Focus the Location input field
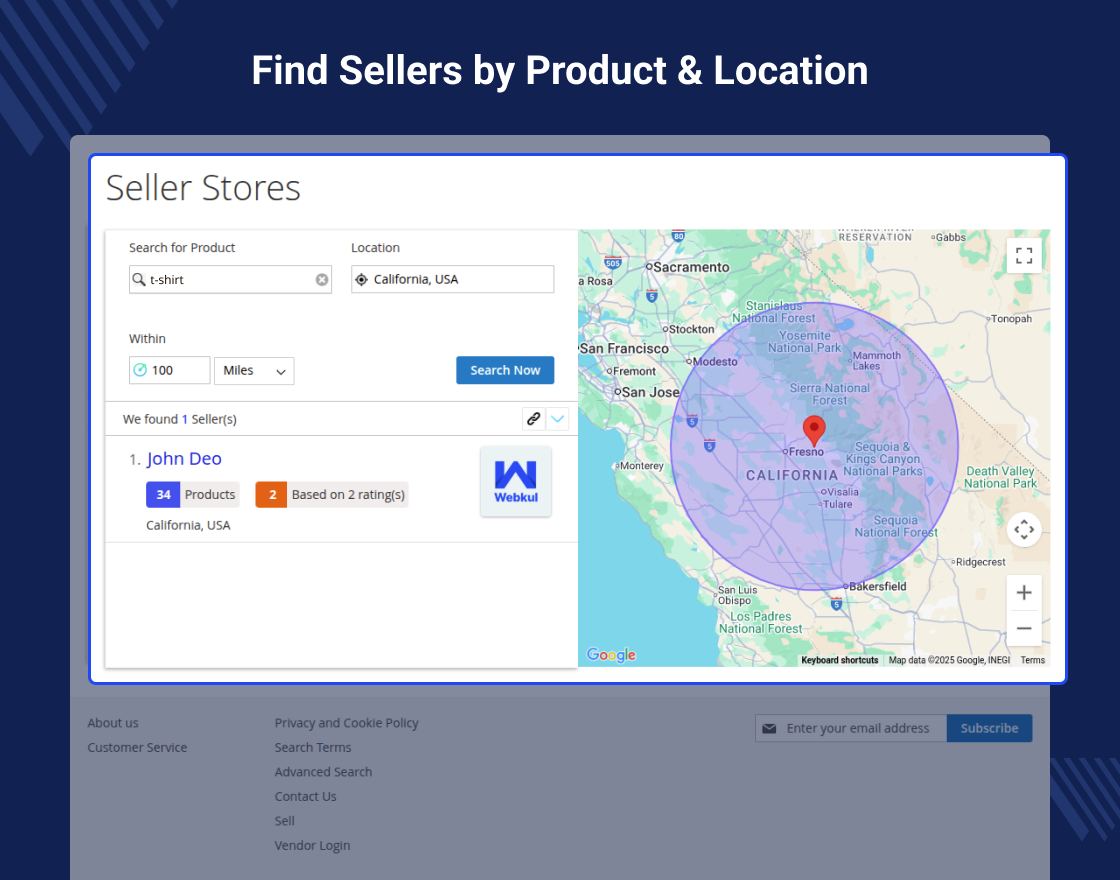 (453, 279)
